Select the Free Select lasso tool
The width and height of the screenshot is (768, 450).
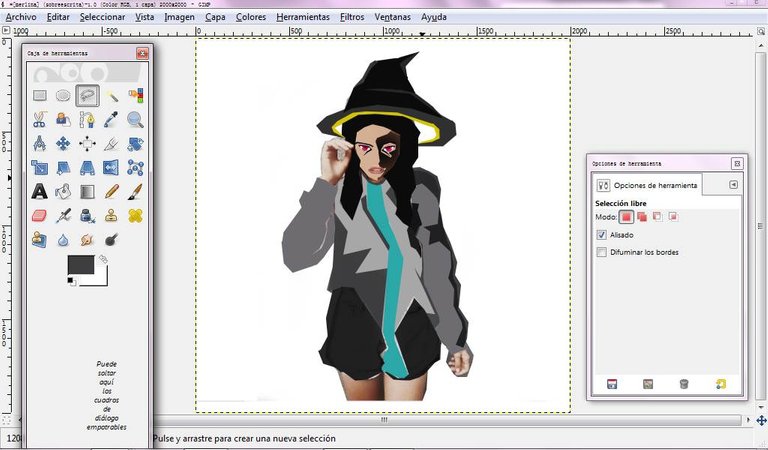(87, 95)
